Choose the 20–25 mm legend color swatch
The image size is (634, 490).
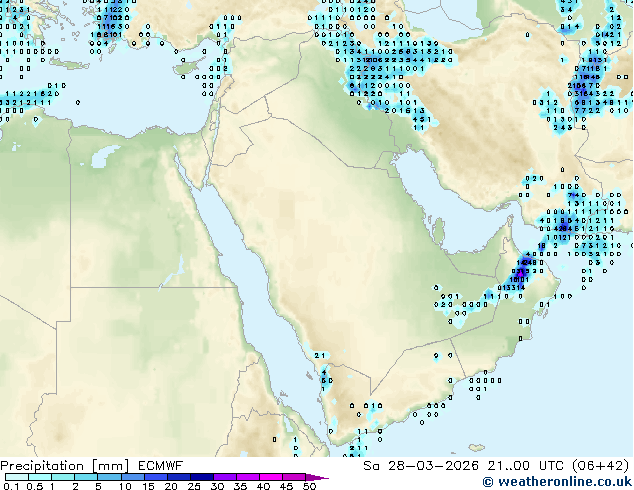coord(178,477)
